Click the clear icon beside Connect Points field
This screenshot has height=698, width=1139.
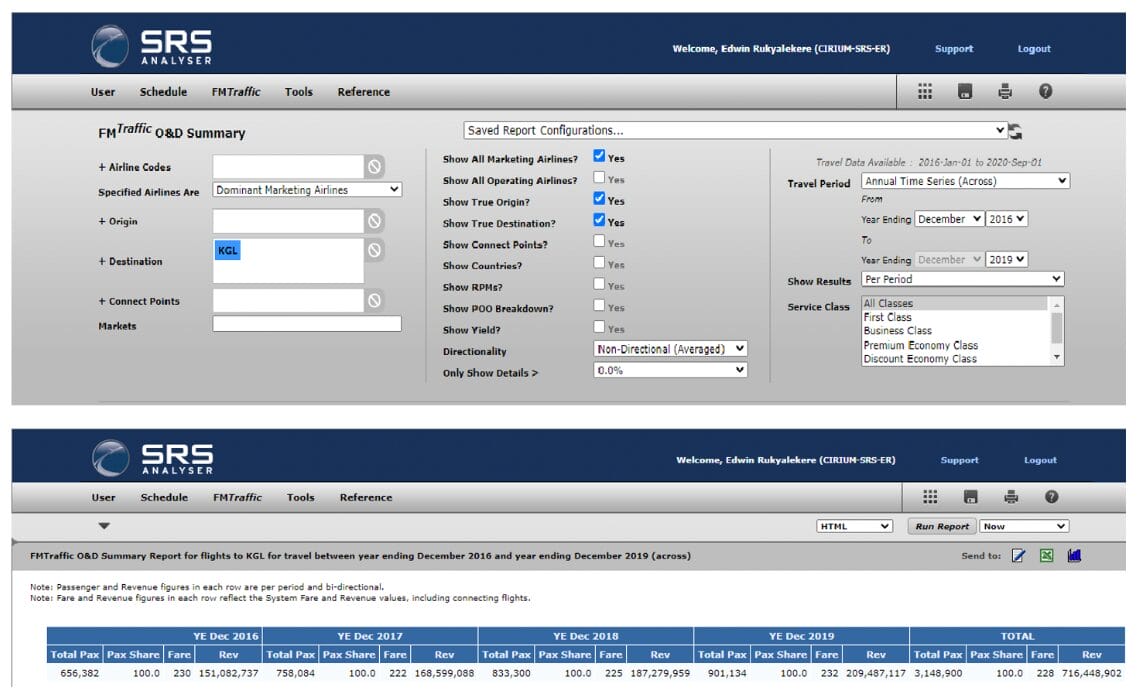coord(374,300)
